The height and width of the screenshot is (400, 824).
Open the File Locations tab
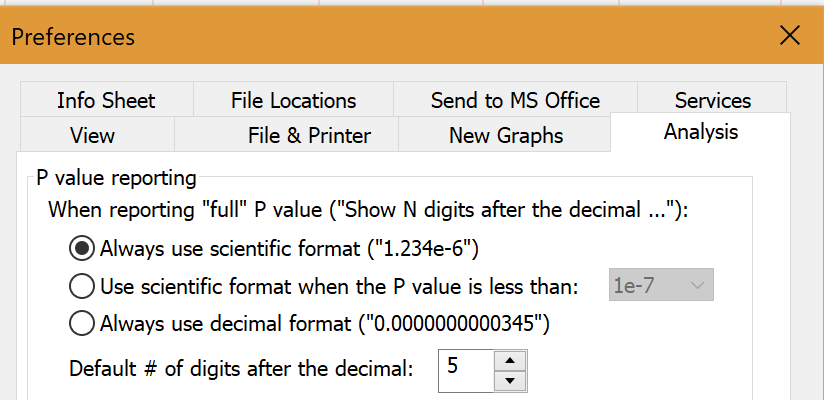click(293, 100)
